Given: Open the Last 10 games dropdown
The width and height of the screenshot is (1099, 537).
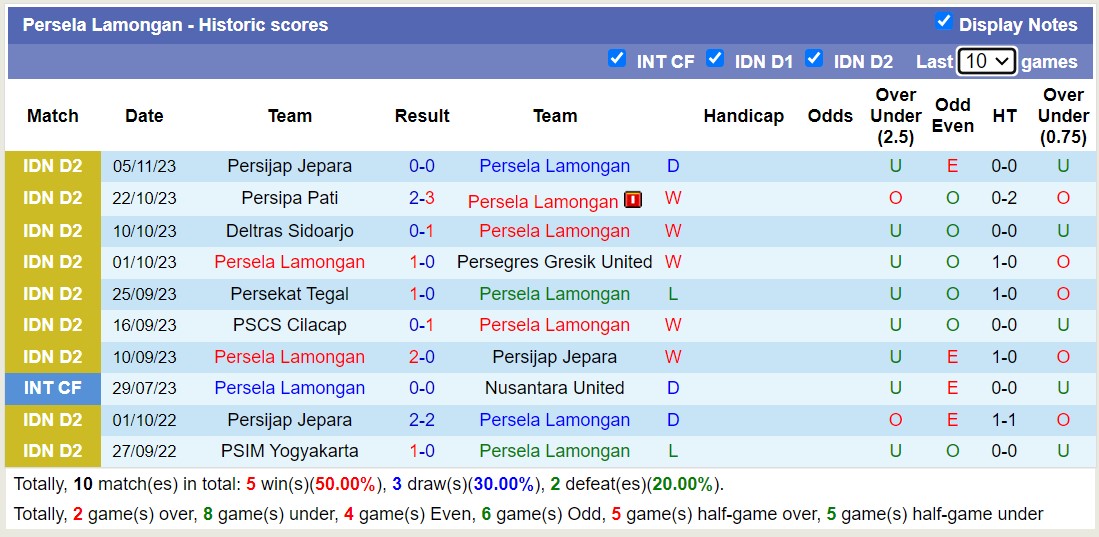Looking at the screenshot, I should pyautogui.click(x=987, y=62).
